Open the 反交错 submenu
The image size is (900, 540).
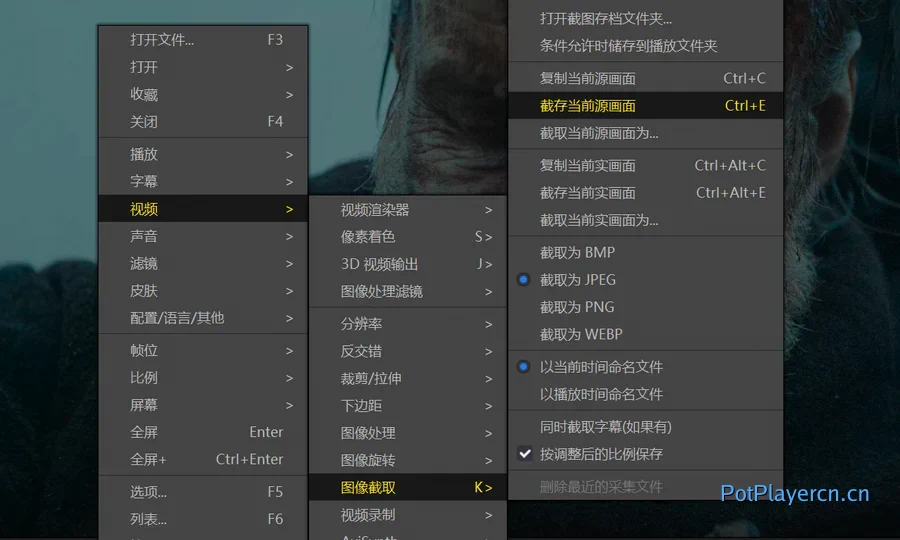click(x=408, y=351)
